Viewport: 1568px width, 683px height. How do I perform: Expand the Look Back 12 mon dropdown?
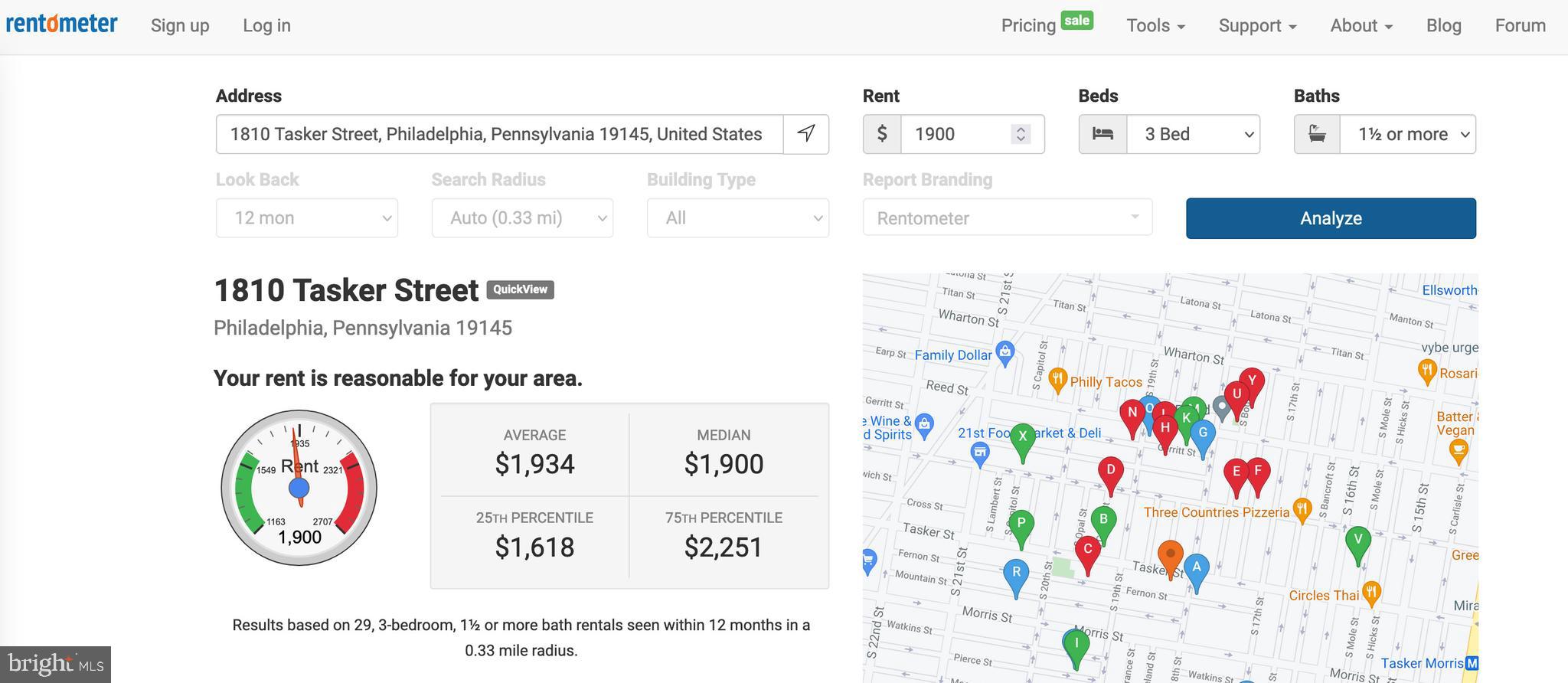307,218
